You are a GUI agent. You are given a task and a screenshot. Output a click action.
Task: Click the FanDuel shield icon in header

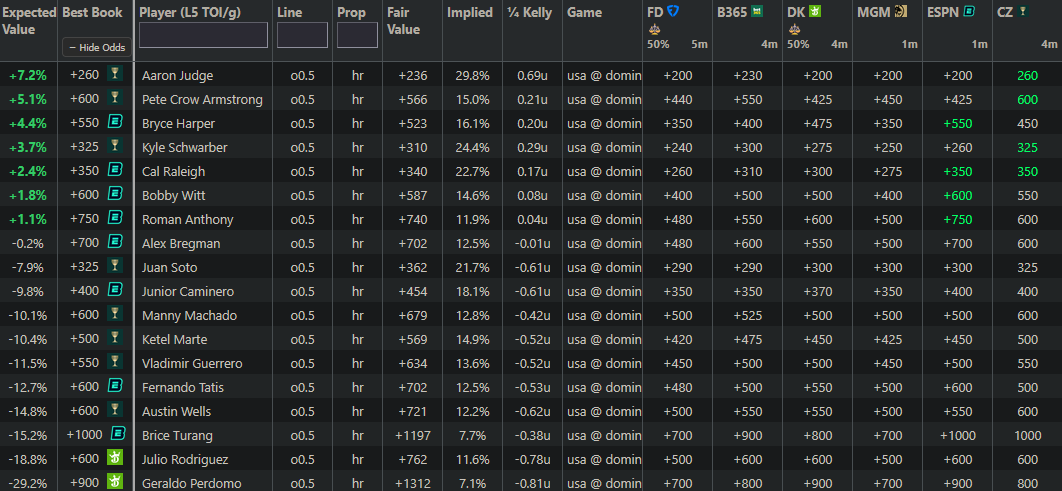(x=673, y=12)
